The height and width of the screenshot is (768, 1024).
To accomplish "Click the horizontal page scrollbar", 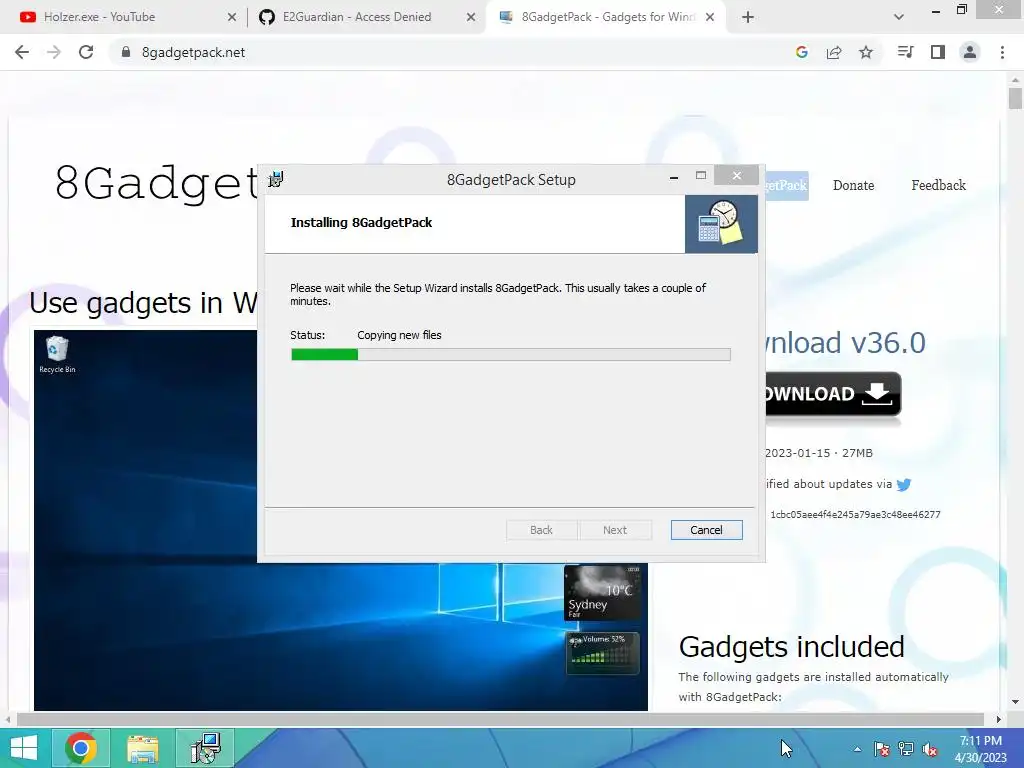I will point(500,719).
